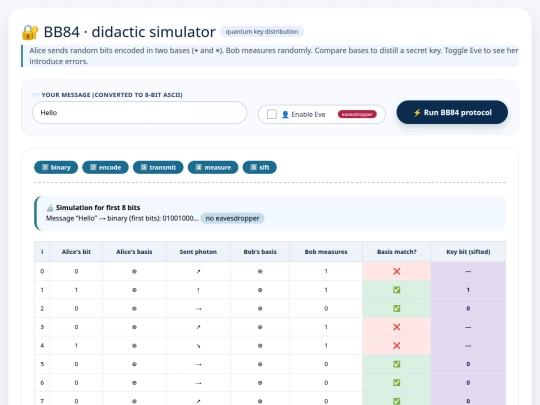The height and width of the screenshot is (405, 540).
Task: Click the Key bit (sifted) column header
Action: [x=468, y=252]
